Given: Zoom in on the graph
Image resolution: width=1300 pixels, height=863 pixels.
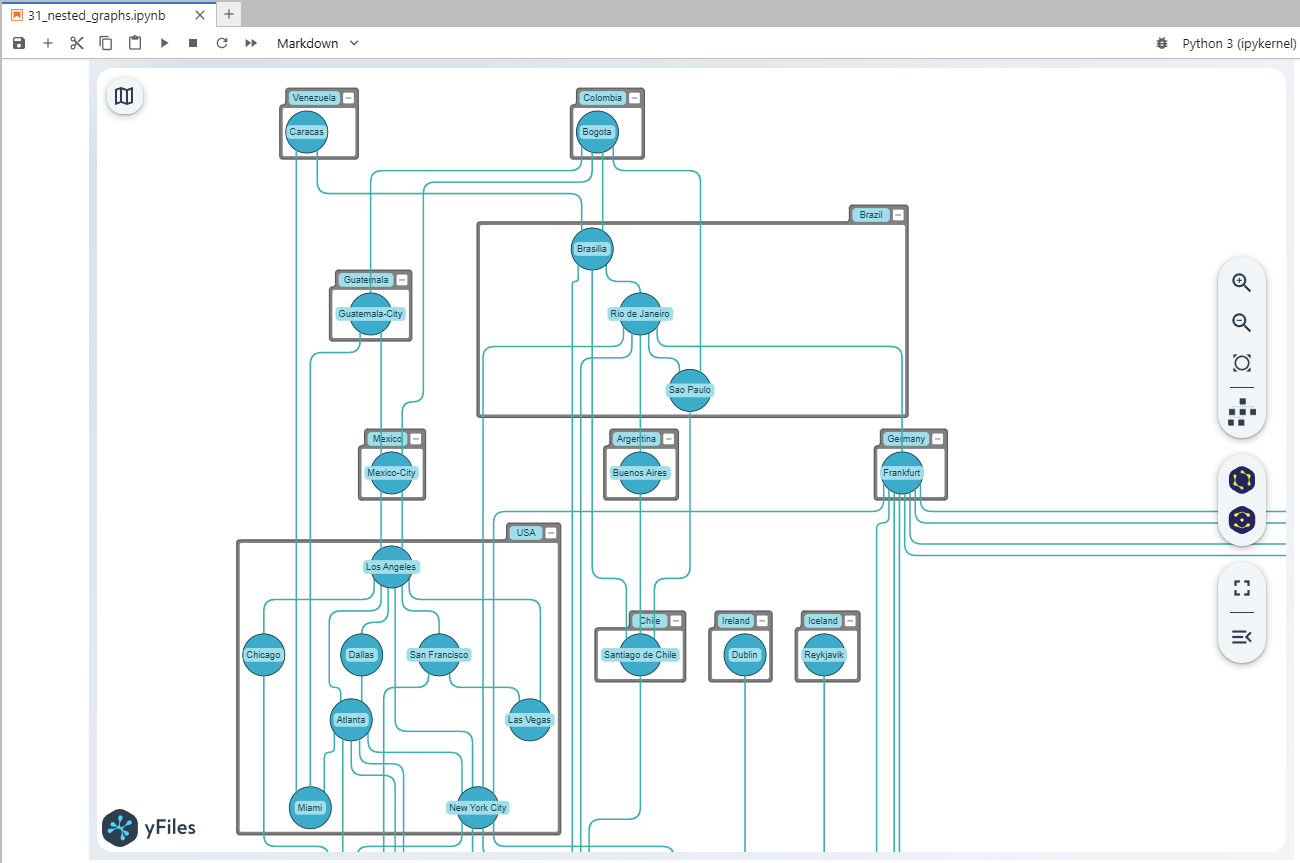Looking at the screenshot, I should click(x=1242, y=282).
